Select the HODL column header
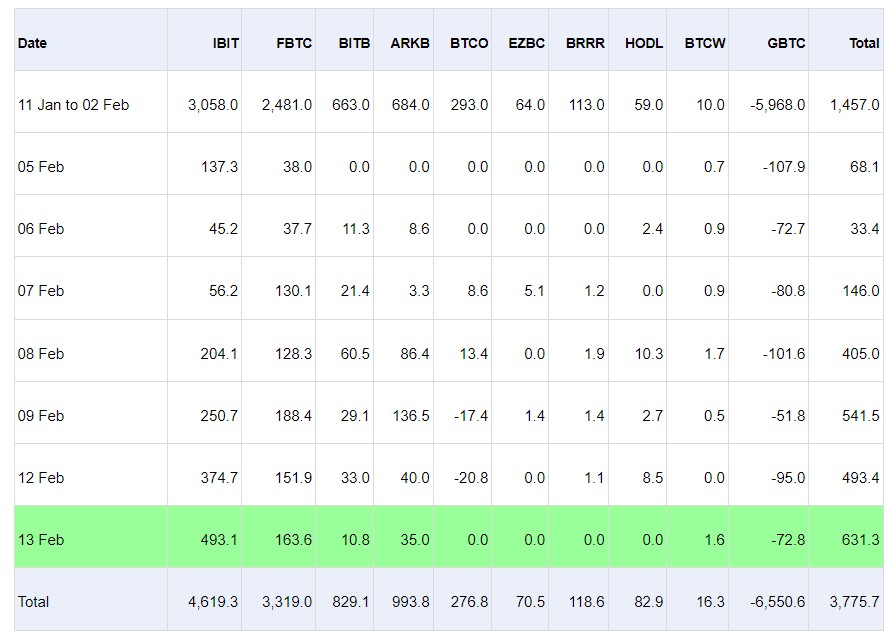 (644, 43)
